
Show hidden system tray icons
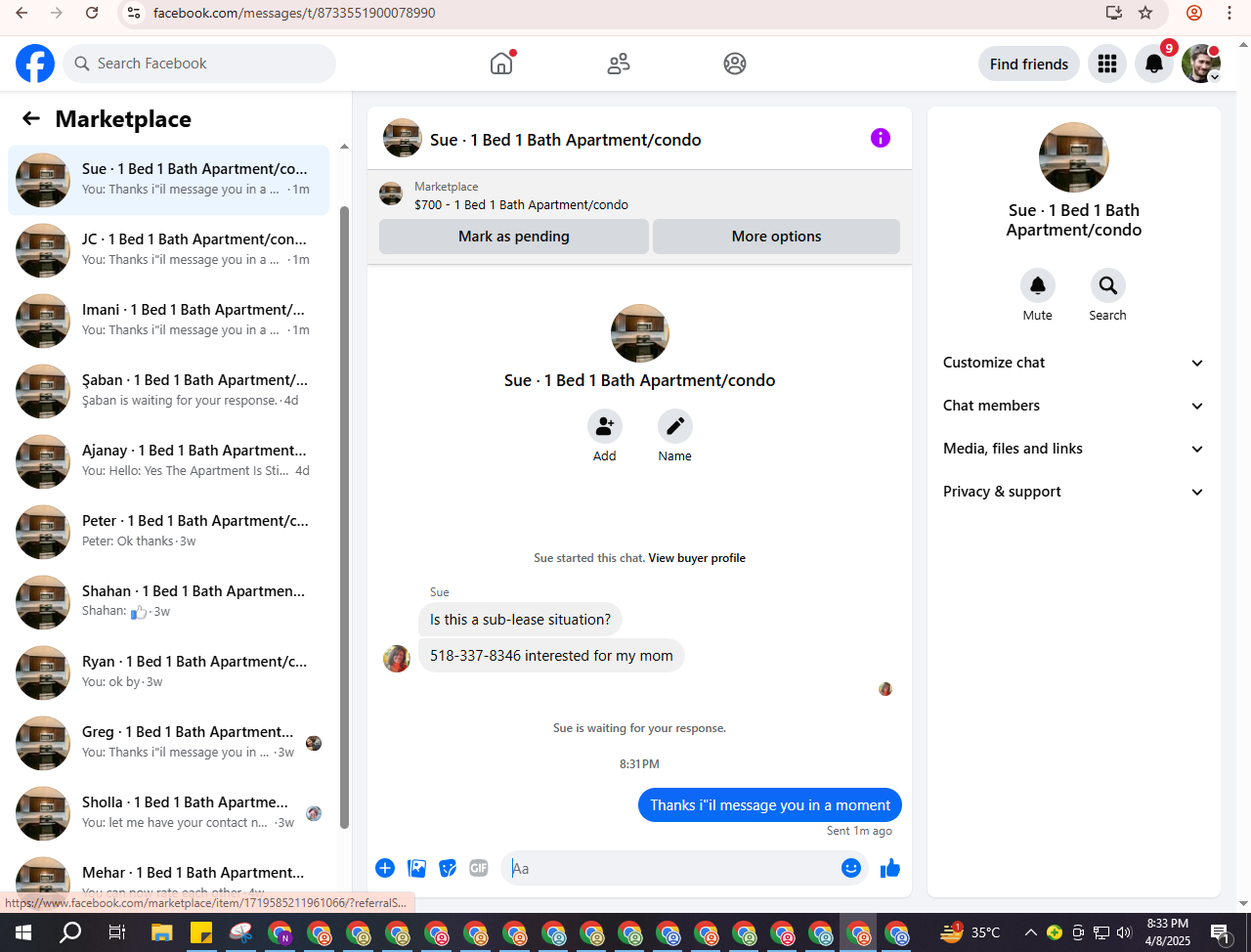[x=1030, y=932]
